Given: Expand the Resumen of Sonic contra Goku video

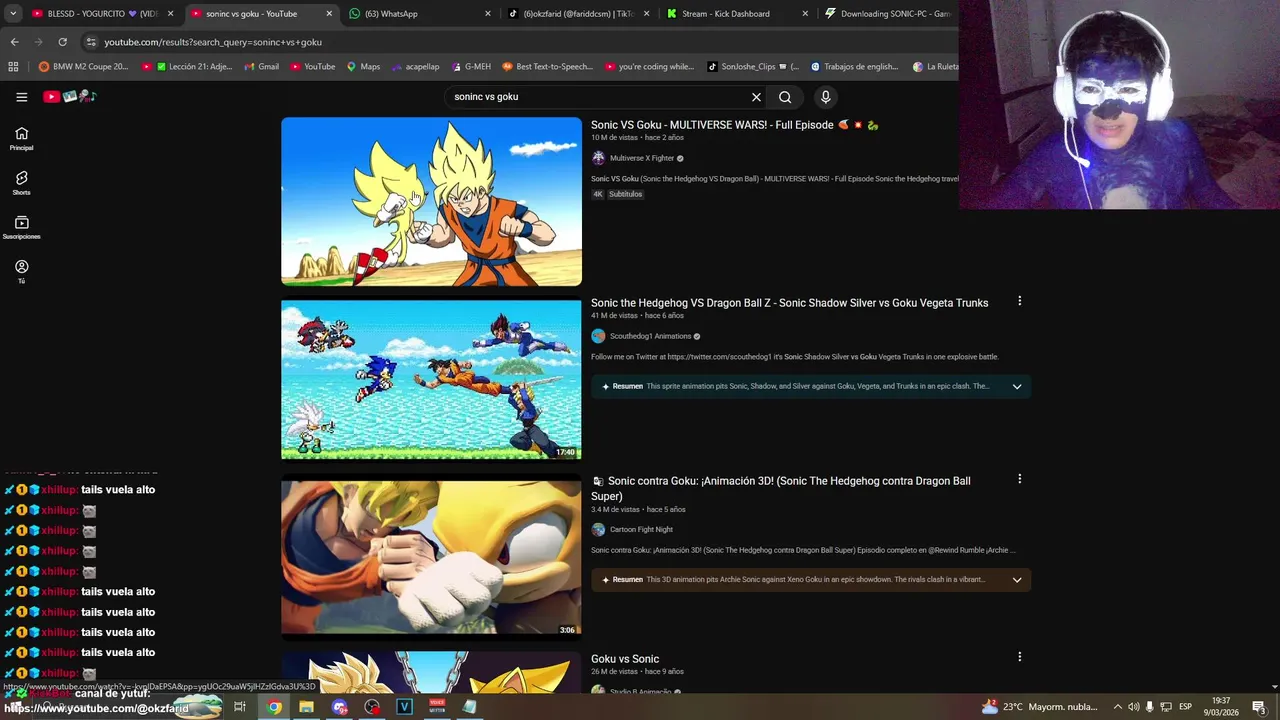Looking at the screenshot, I should (1017, 579).
